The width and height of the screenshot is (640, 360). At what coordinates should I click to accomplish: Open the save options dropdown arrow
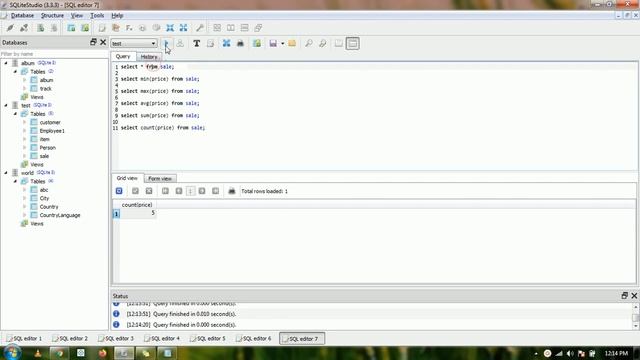282,44
